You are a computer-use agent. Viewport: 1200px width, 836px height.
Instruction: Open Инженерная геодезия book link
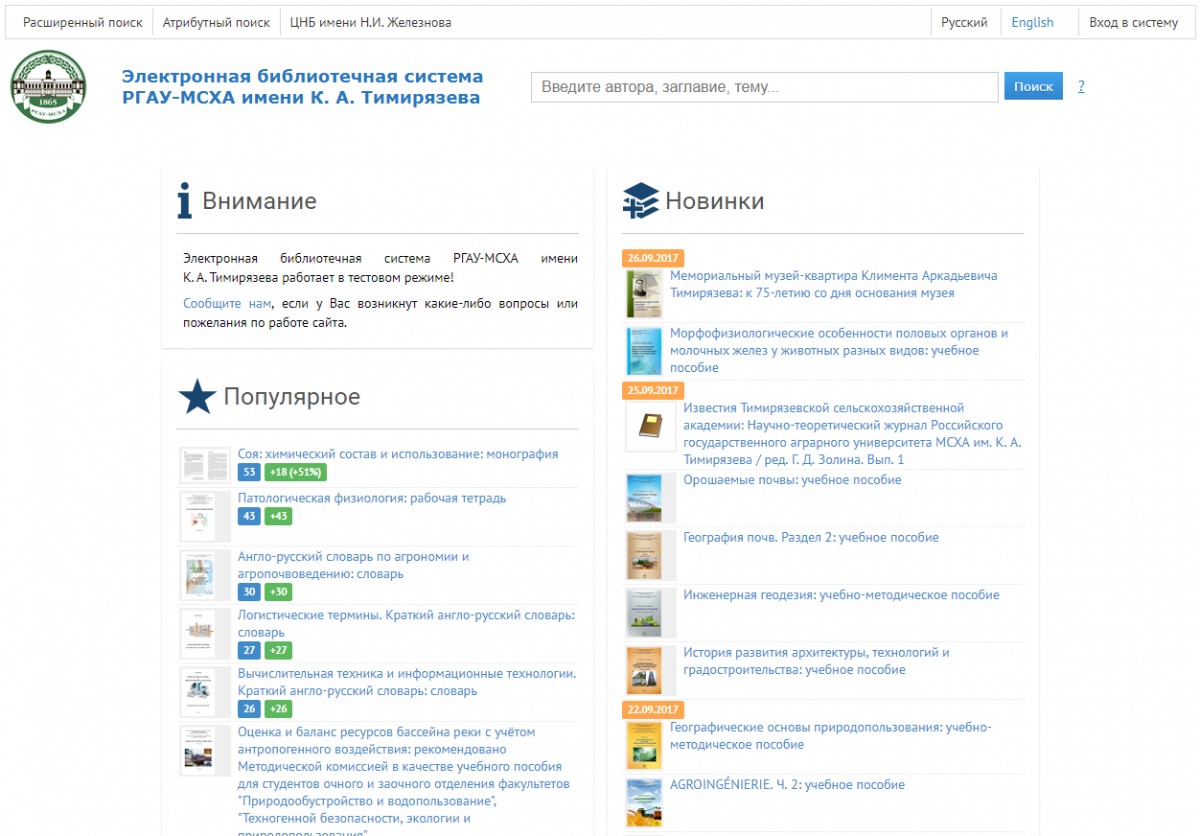[840, 595]
